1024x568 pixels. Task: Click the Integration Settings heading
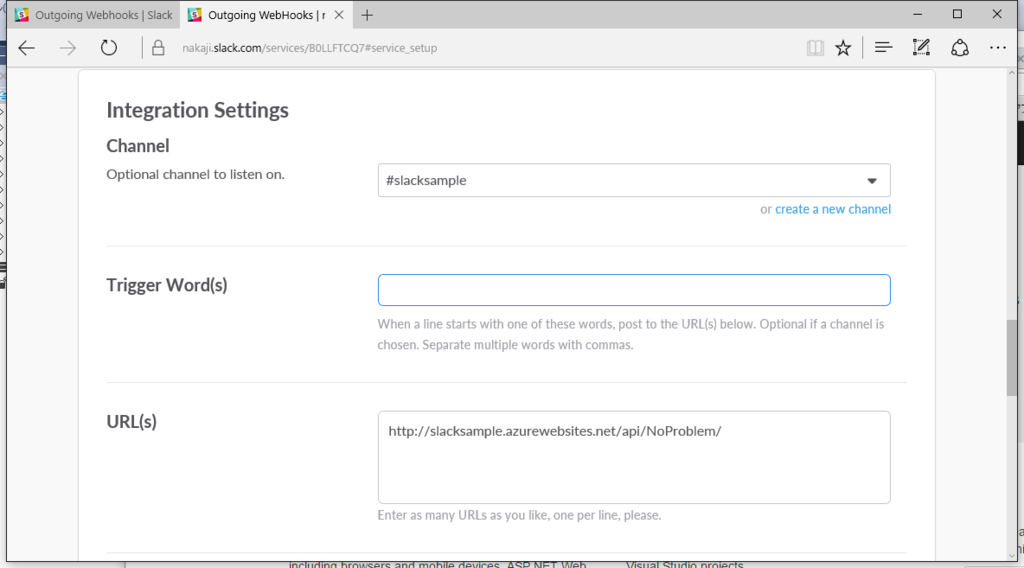(x=197, y=110)
